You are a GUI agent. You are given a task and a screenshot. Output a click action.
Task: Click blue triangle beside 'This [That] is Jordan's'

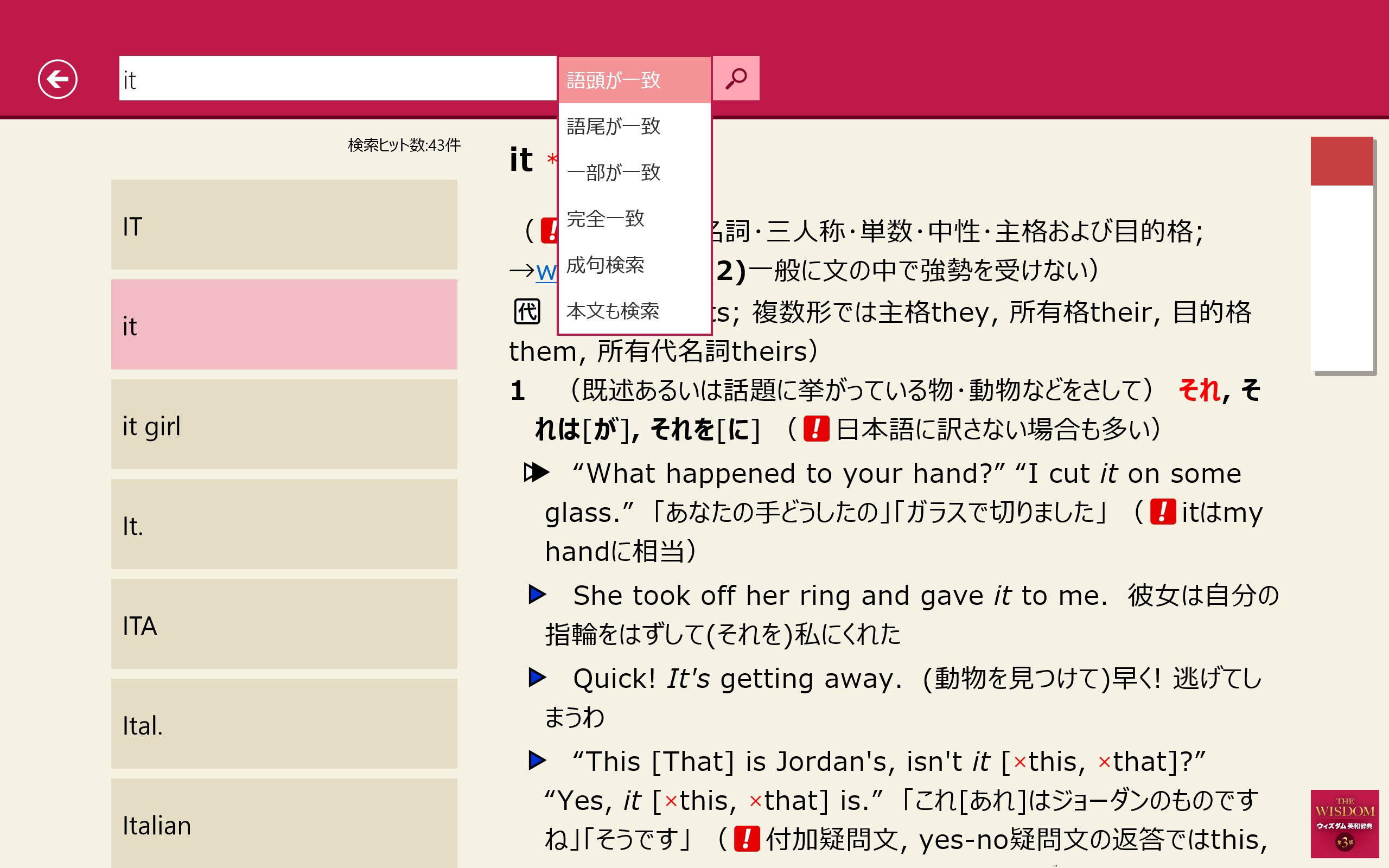click(x=537, y=760)
